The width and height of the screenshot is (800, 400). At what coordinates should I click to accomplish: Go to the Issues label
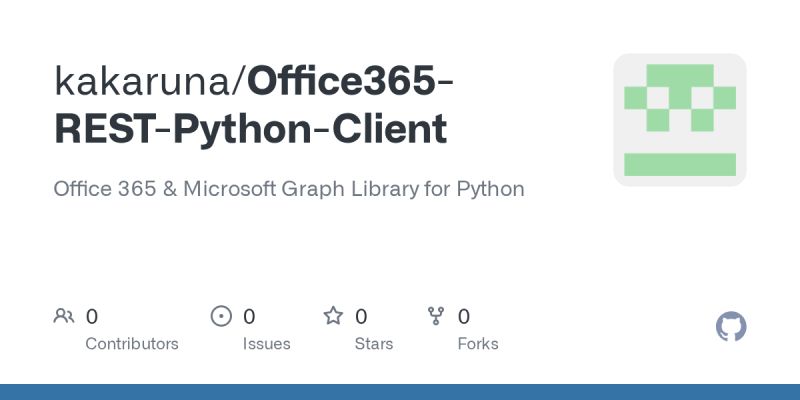click(x=266, y=344)
